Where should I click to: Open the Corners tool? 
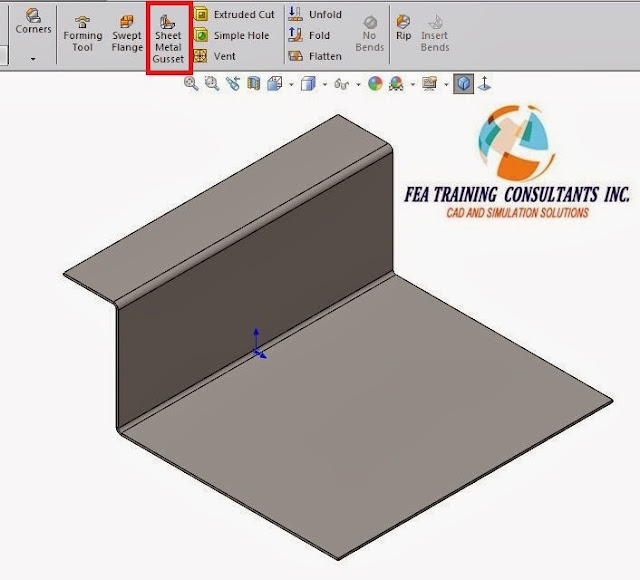pos(33,21)
